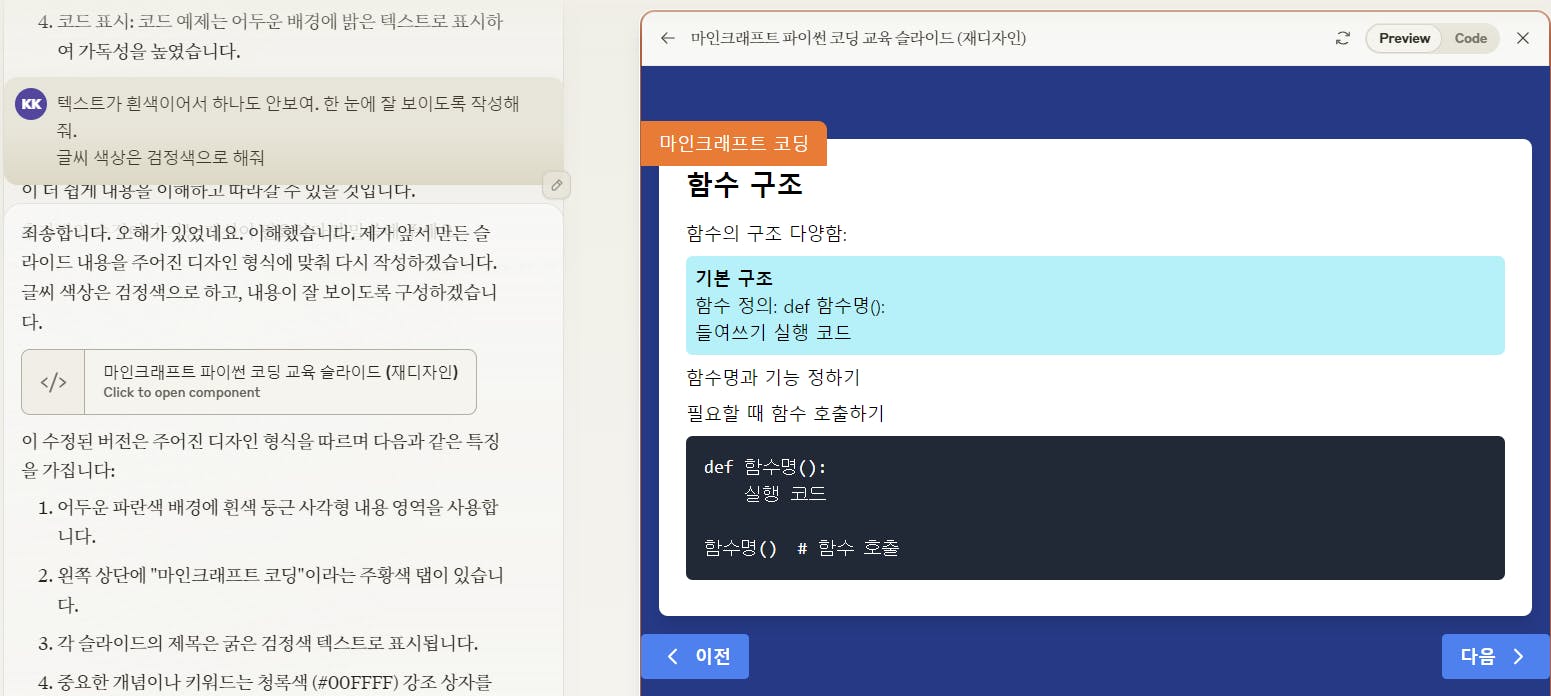The width and height of the screenshot is (1551, 696).
Task: Switch to Code view
Action: (x=1470, y=38)
